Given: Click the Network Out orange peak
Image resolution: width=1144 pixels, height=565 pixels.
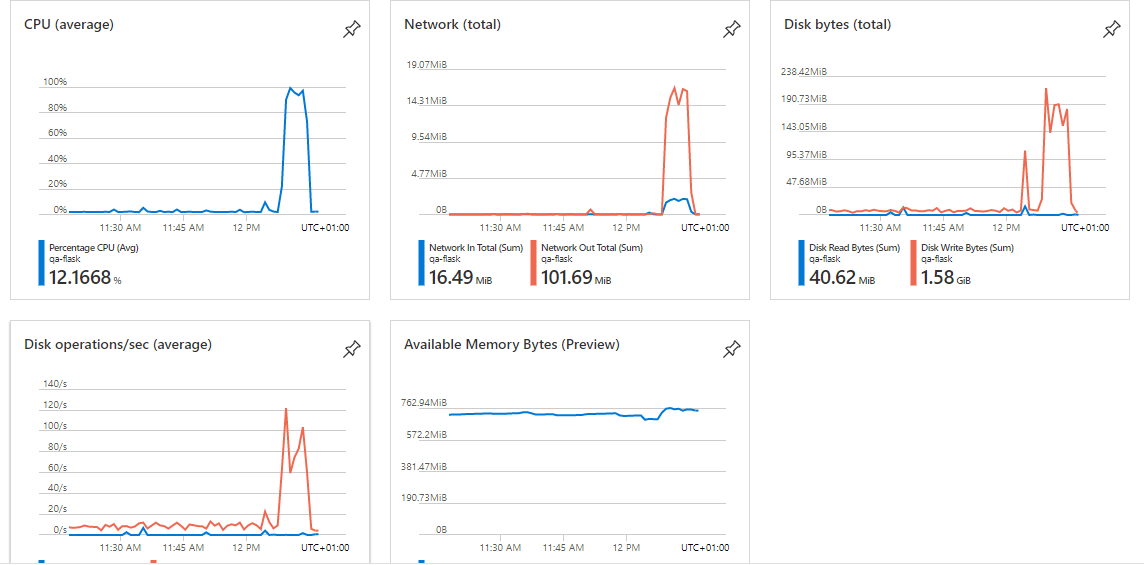Looking at the screenshot, I should click(676, 87).
